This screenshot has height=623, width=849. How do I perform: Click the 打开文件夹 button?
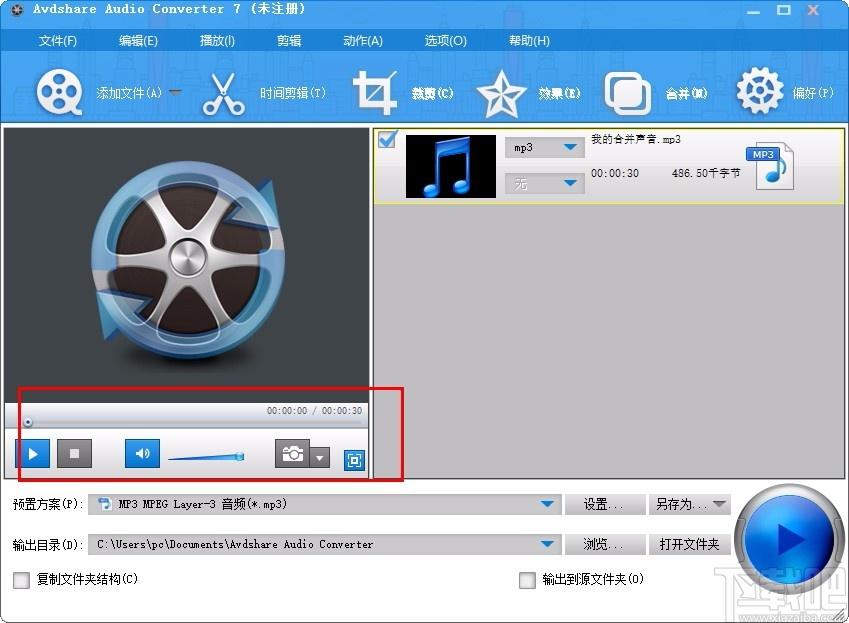click(x=689, y=544)
